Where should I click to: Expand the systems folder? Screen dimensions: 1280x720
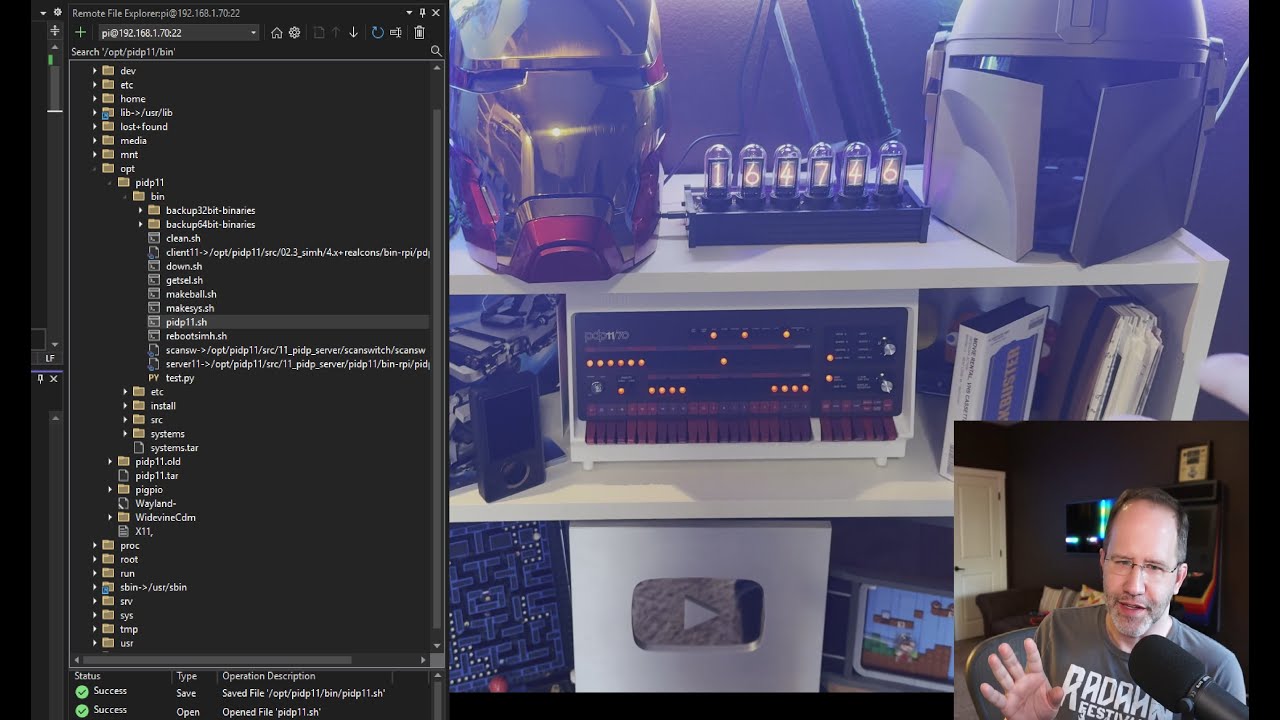[x=126, y=434]
